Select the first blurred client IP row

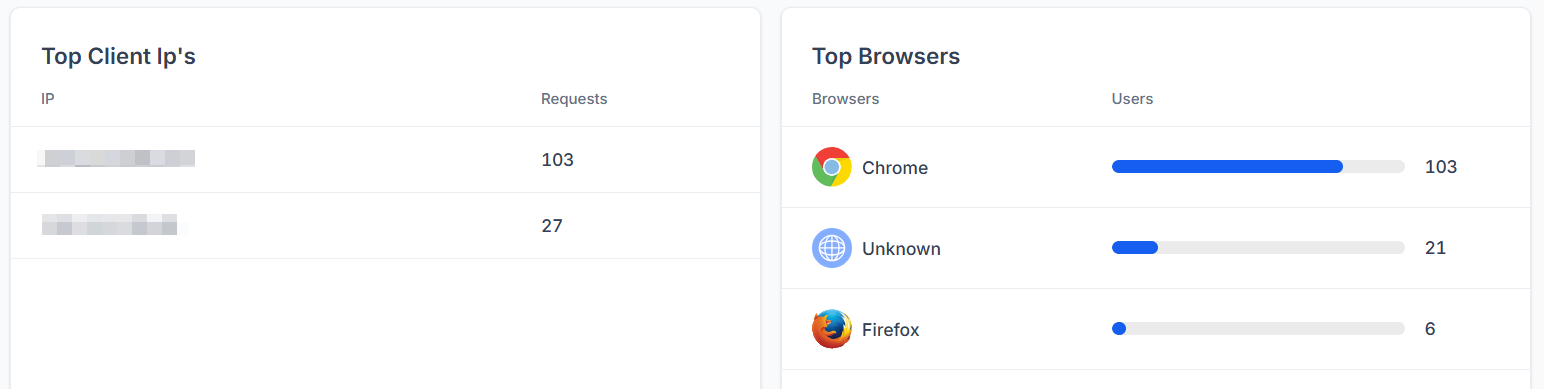pyautogui.click(x=385, y=160)
